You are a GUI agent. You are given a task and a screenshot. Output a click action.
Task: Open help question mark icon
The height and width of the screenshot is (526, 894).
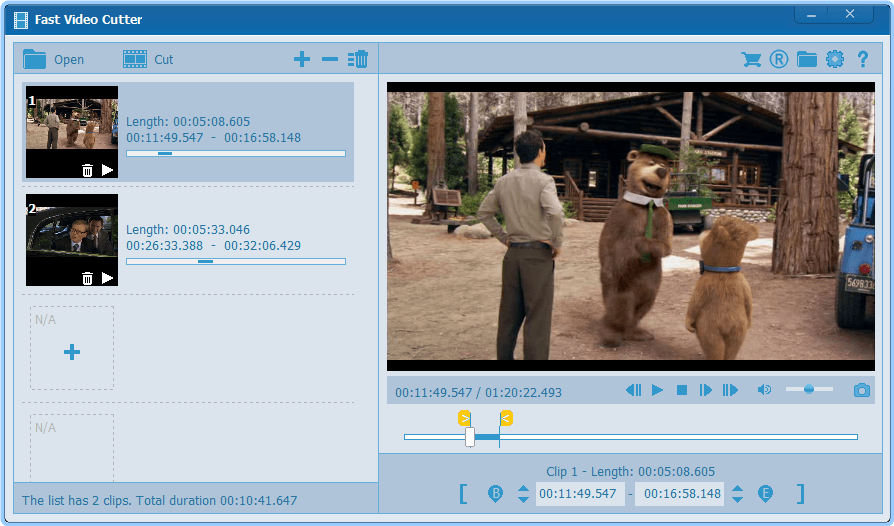point(863,59)
